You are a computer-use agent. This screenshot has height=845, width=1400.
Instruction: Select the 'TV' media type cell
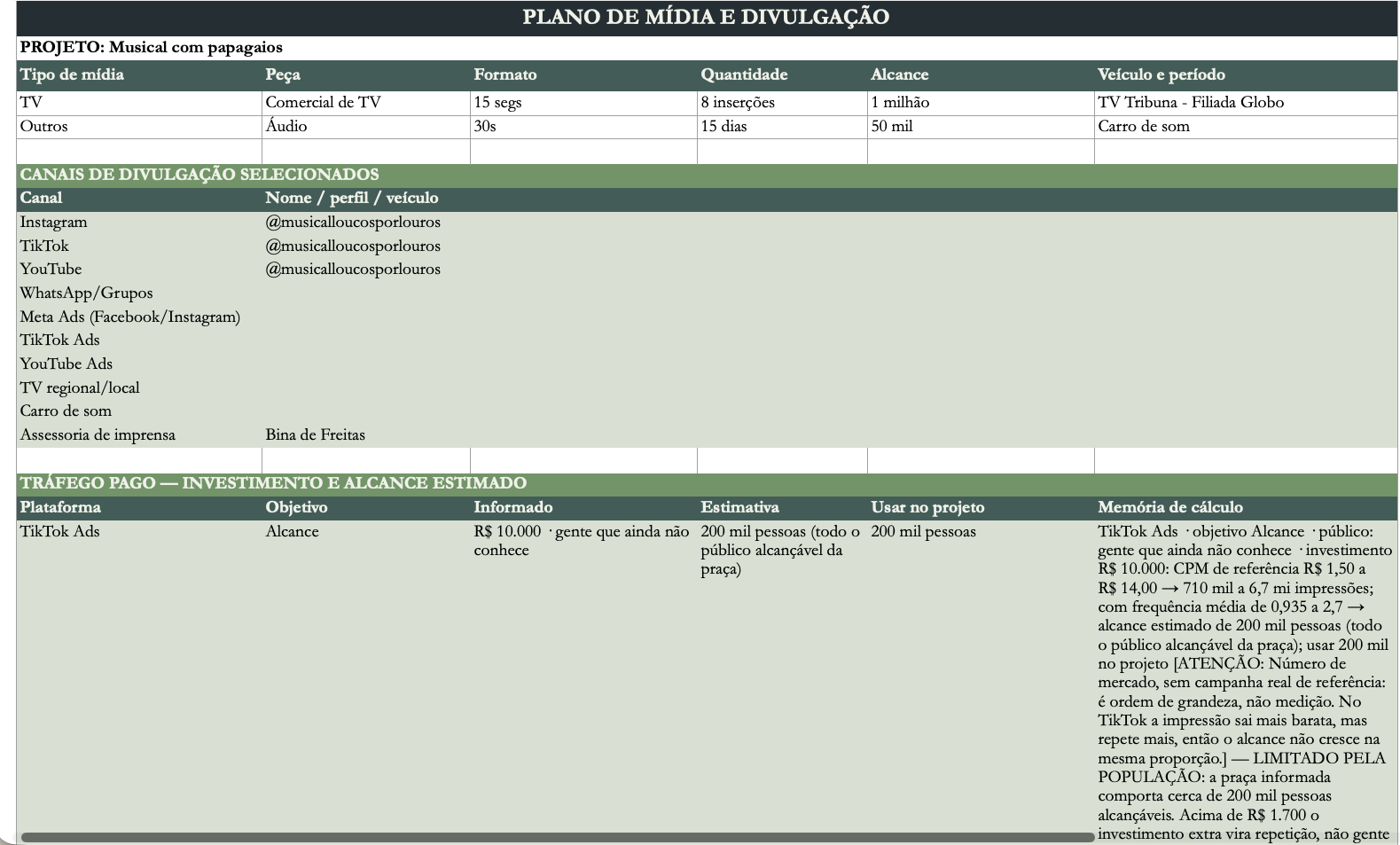click(139, 103)
